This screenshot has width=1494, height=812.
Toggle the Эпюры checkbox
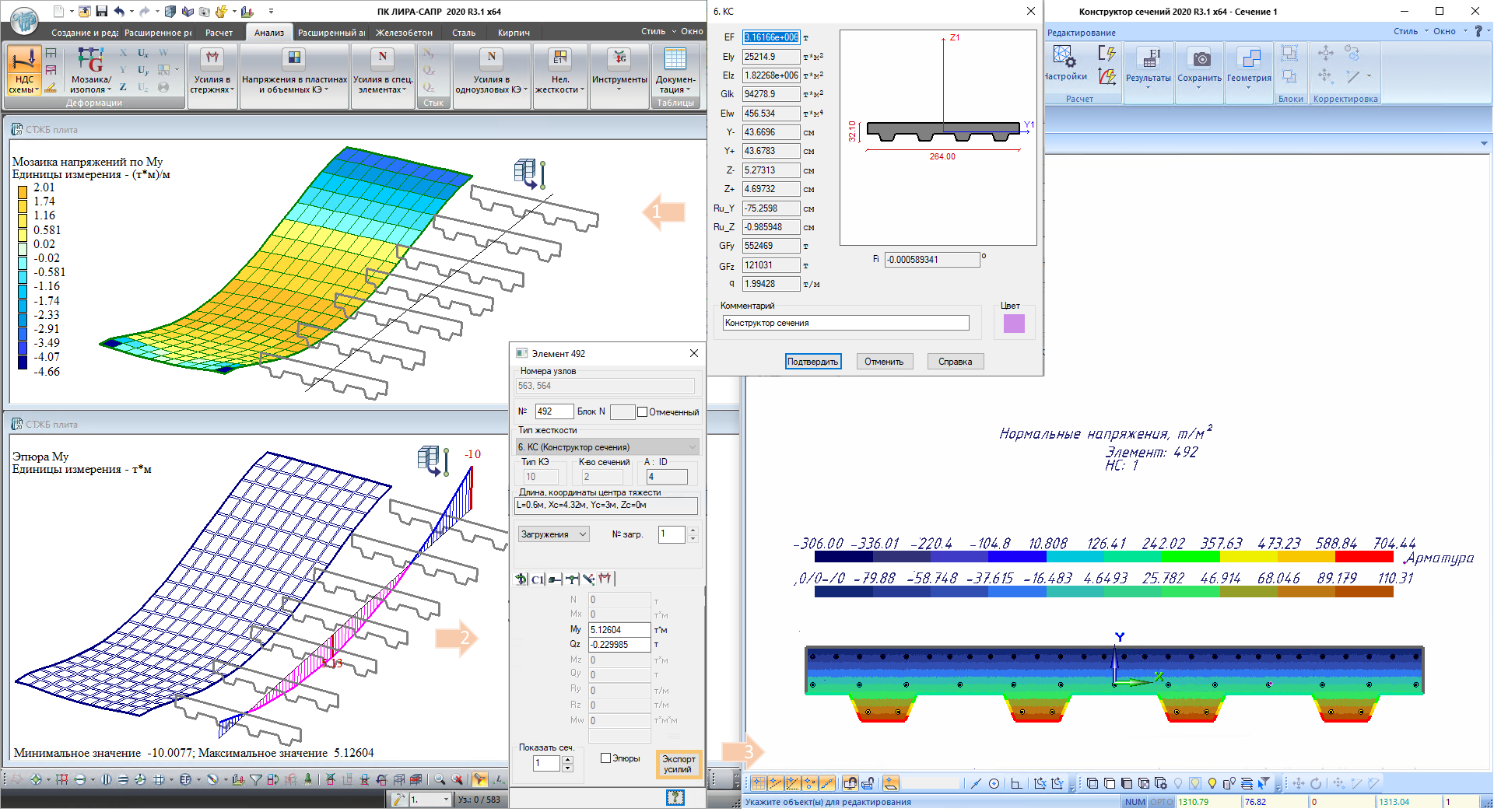click(606, 758)
